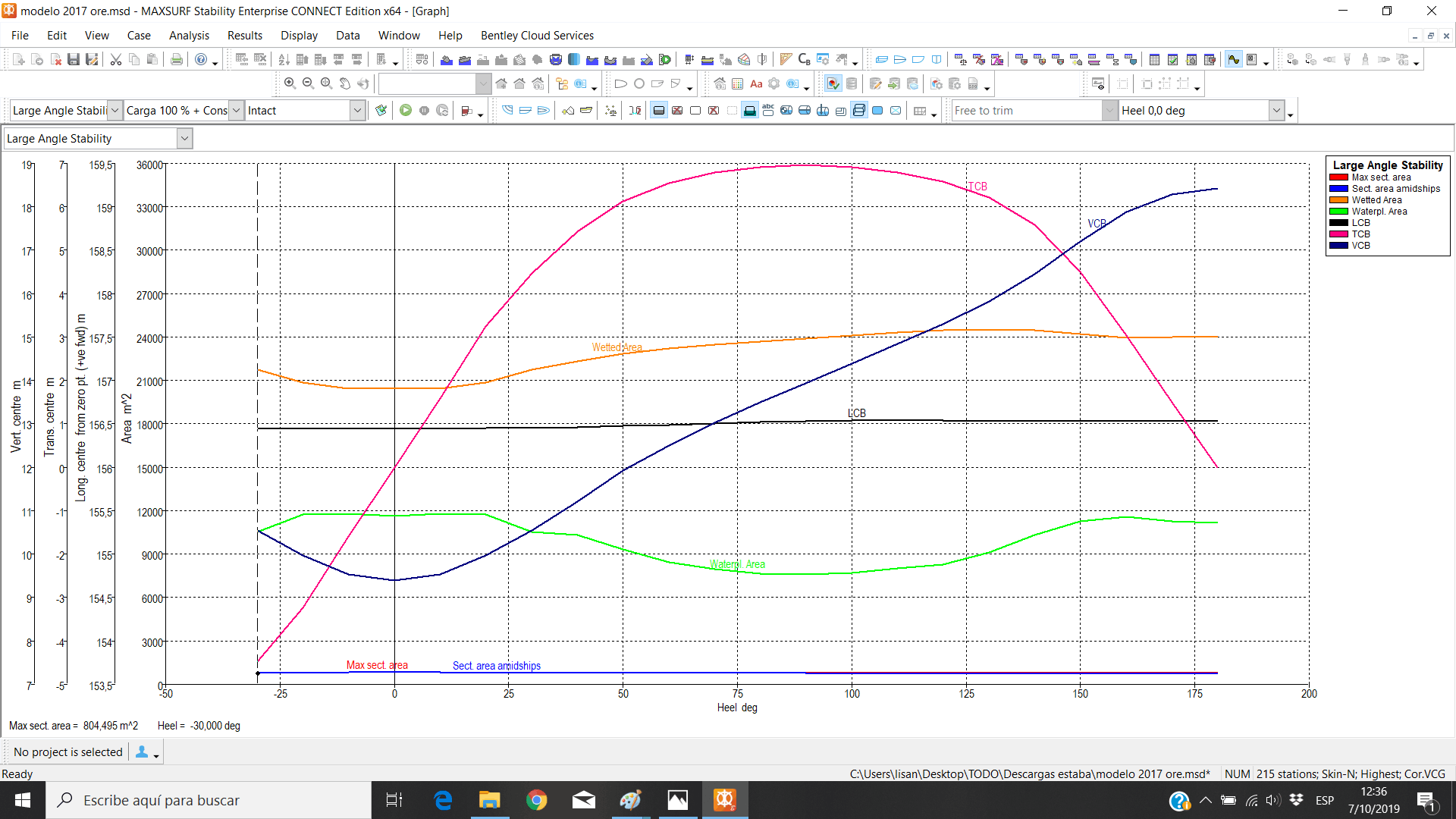Screen dimensions: 1456x819
Task: Open the Results menu
Action: [x=245, y=35]
